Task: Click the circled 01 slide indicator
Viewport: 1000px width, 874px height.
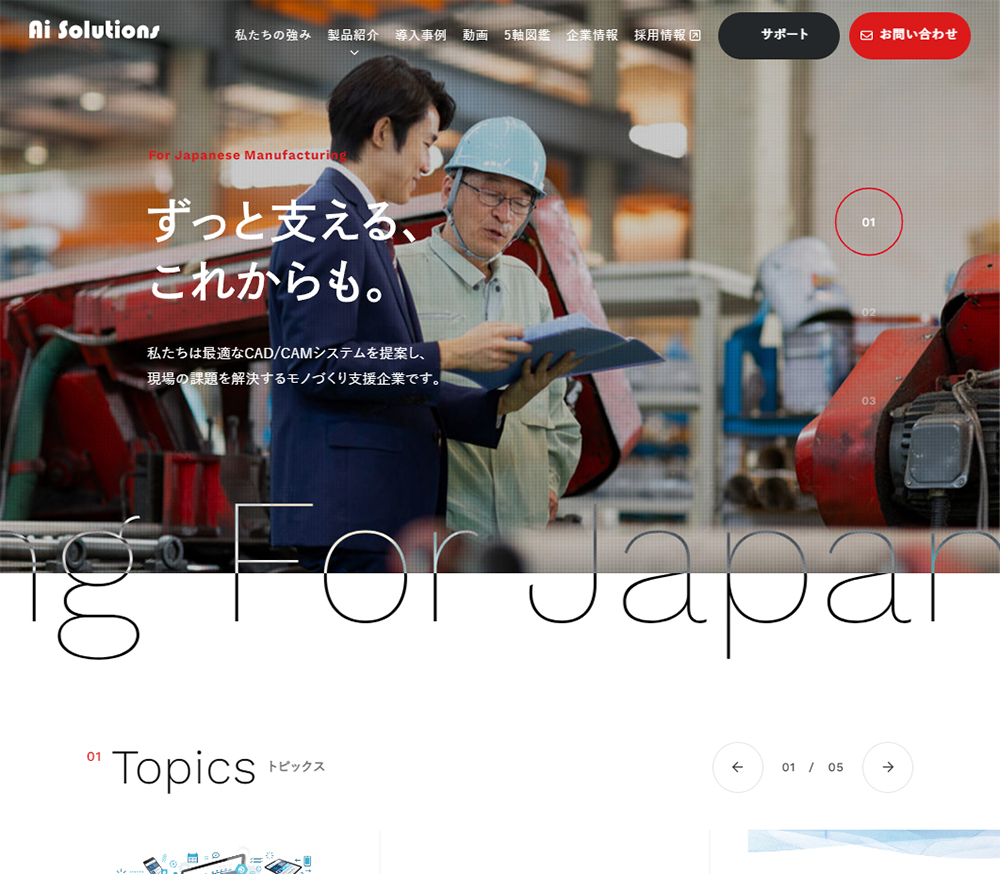Action: coord(868,222)
